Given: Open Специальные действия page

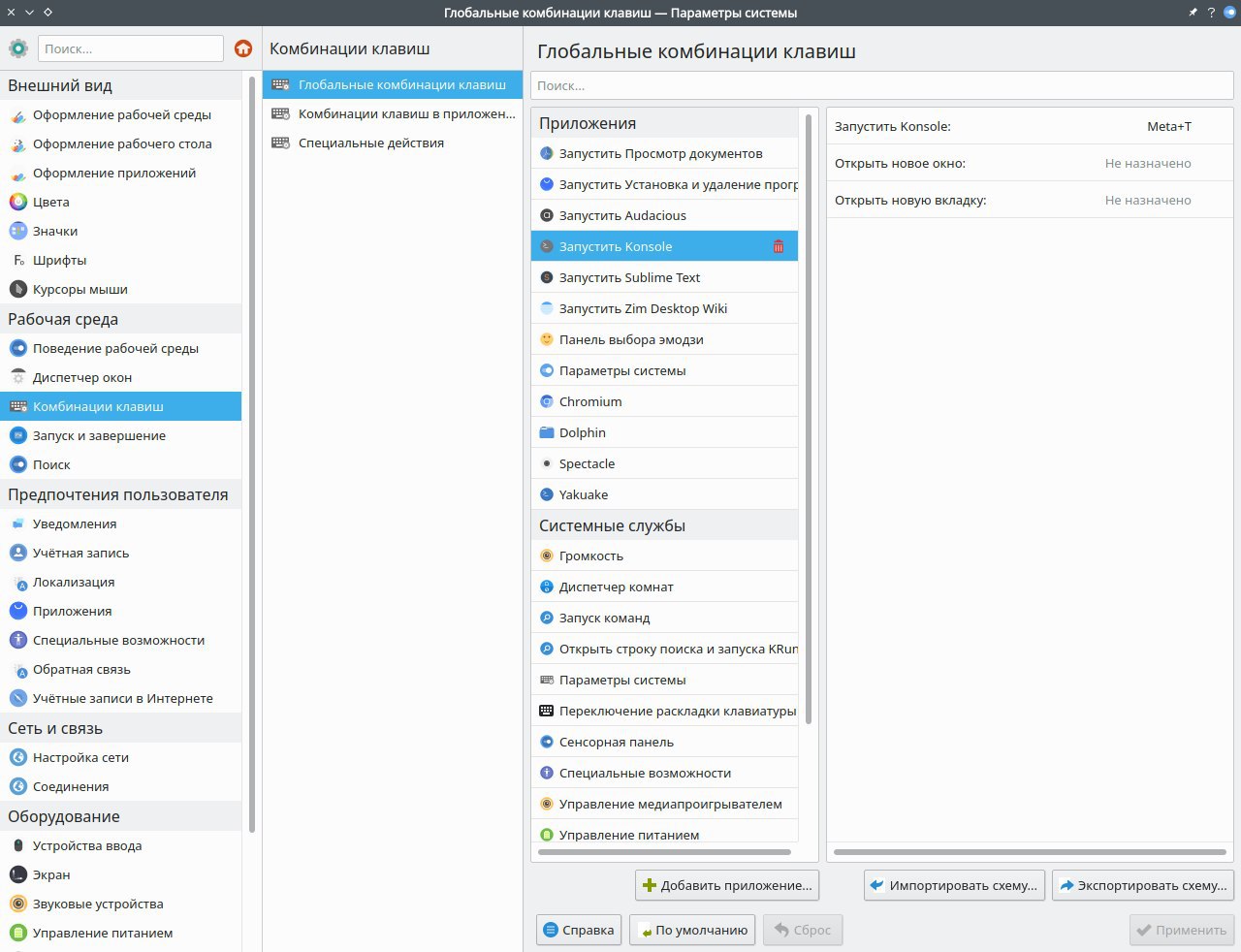Looking at the screenshot, I should (393, 143).
